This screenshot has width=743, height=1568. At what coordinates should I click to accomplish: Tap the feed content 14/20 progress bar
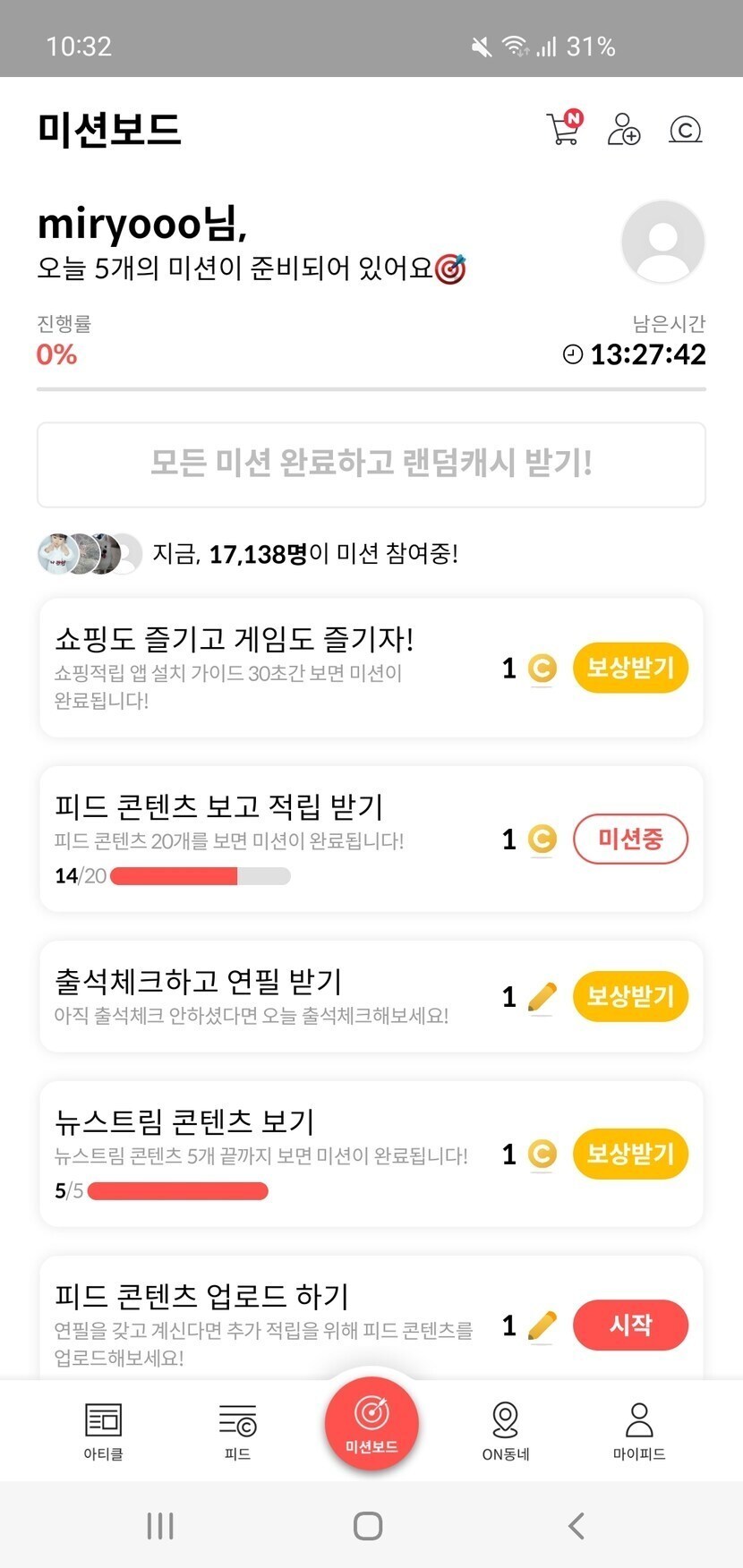(x=200, y=876)
